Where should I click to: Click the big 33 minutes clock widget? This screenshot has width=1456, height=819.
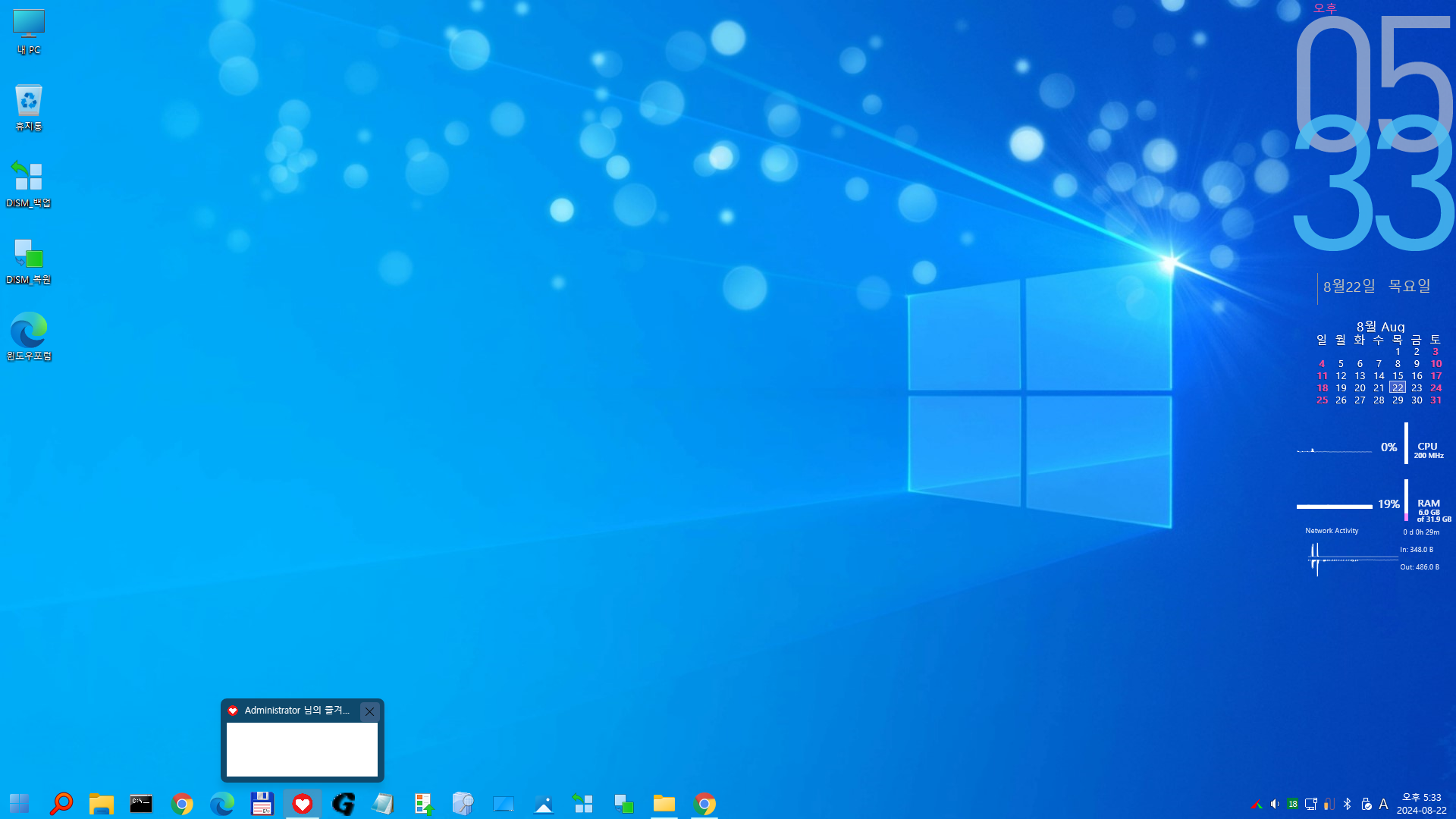point(1374,182)
